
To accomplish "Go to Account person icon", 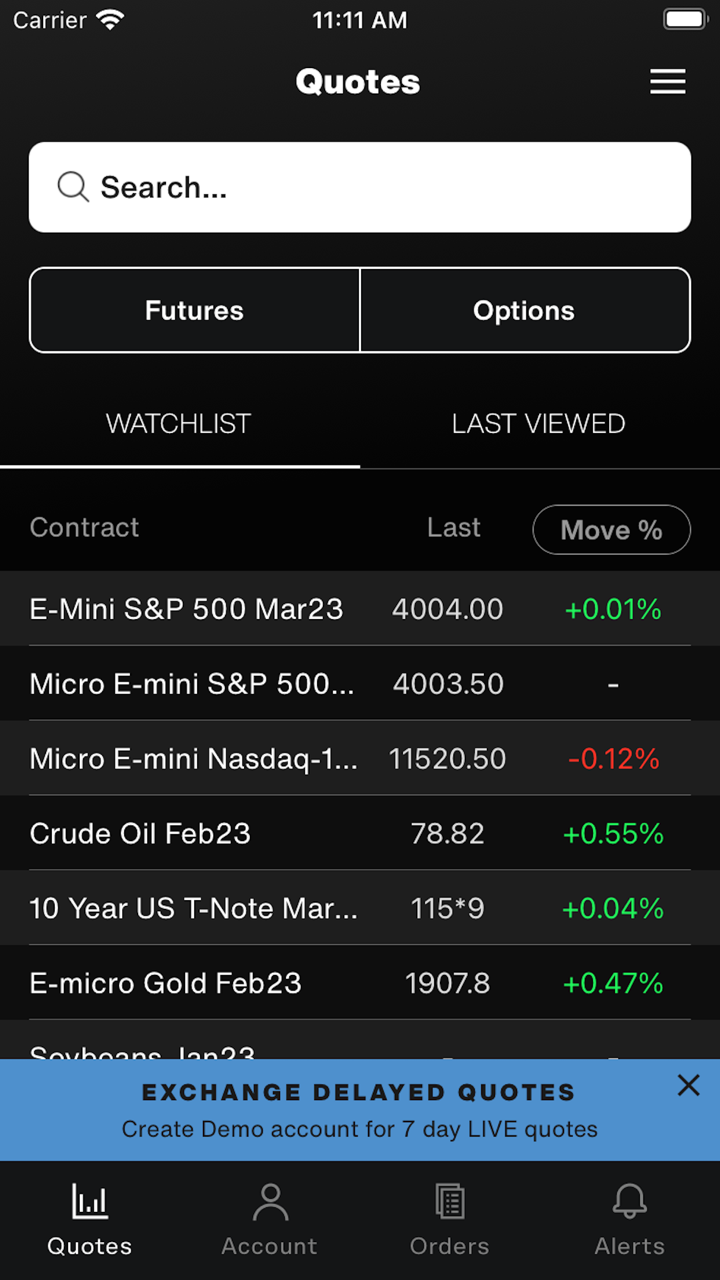I will tap(269, 1201).
